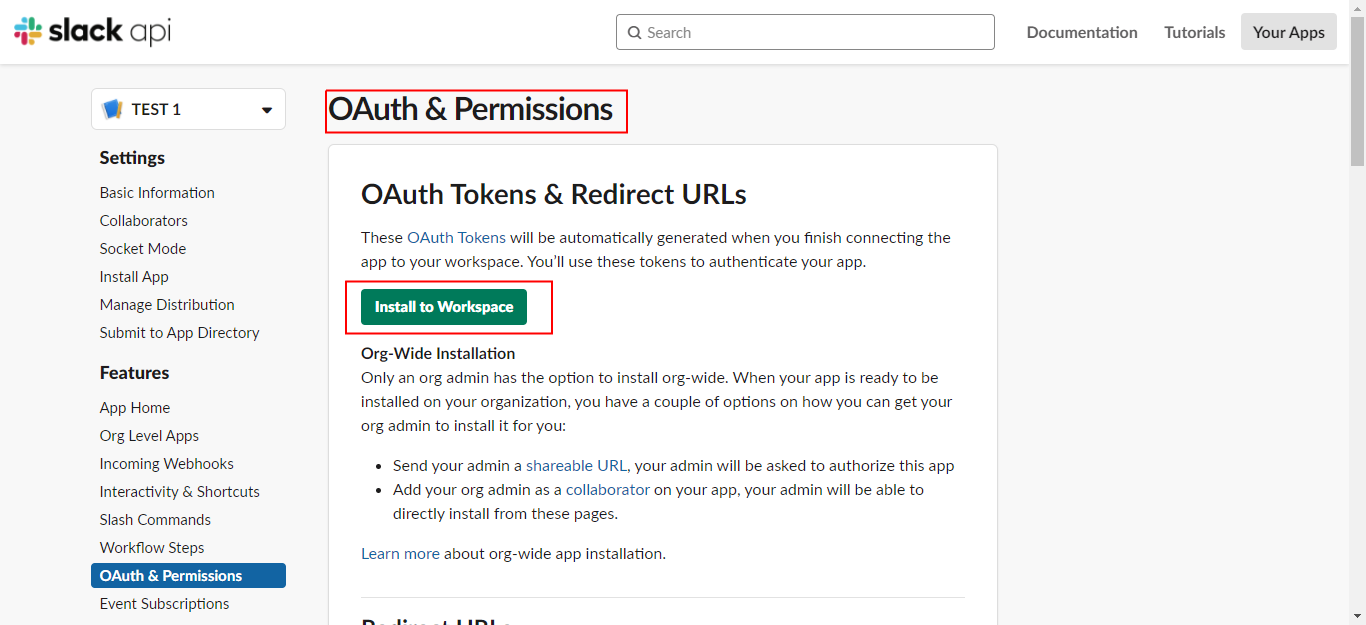
Task: Click the magnifier icon in search box
Action: tap(634, 32)
